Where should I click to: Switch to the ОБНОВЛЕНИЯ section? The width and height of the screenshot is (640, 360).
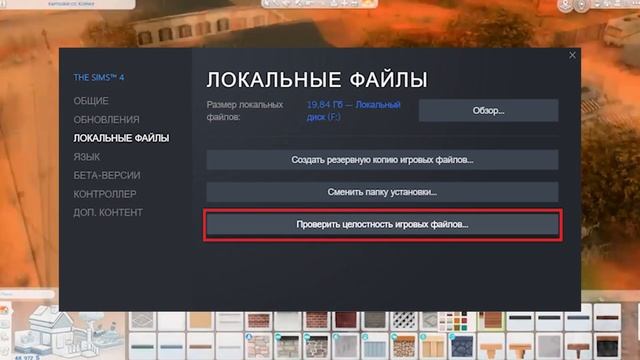click(x=107, y=120)
